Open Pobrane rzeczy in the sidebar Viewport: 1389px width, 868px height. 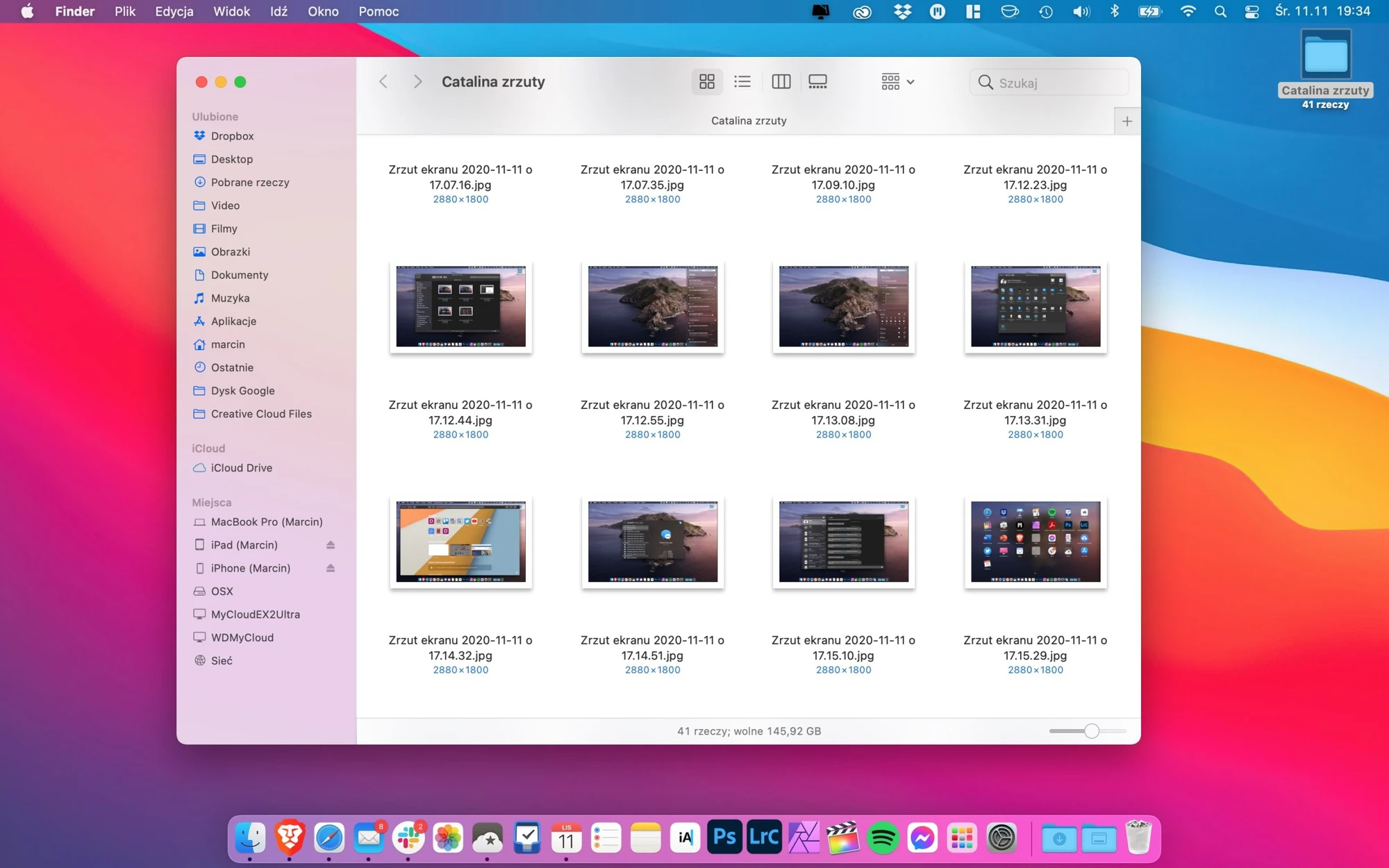point(250,183)
